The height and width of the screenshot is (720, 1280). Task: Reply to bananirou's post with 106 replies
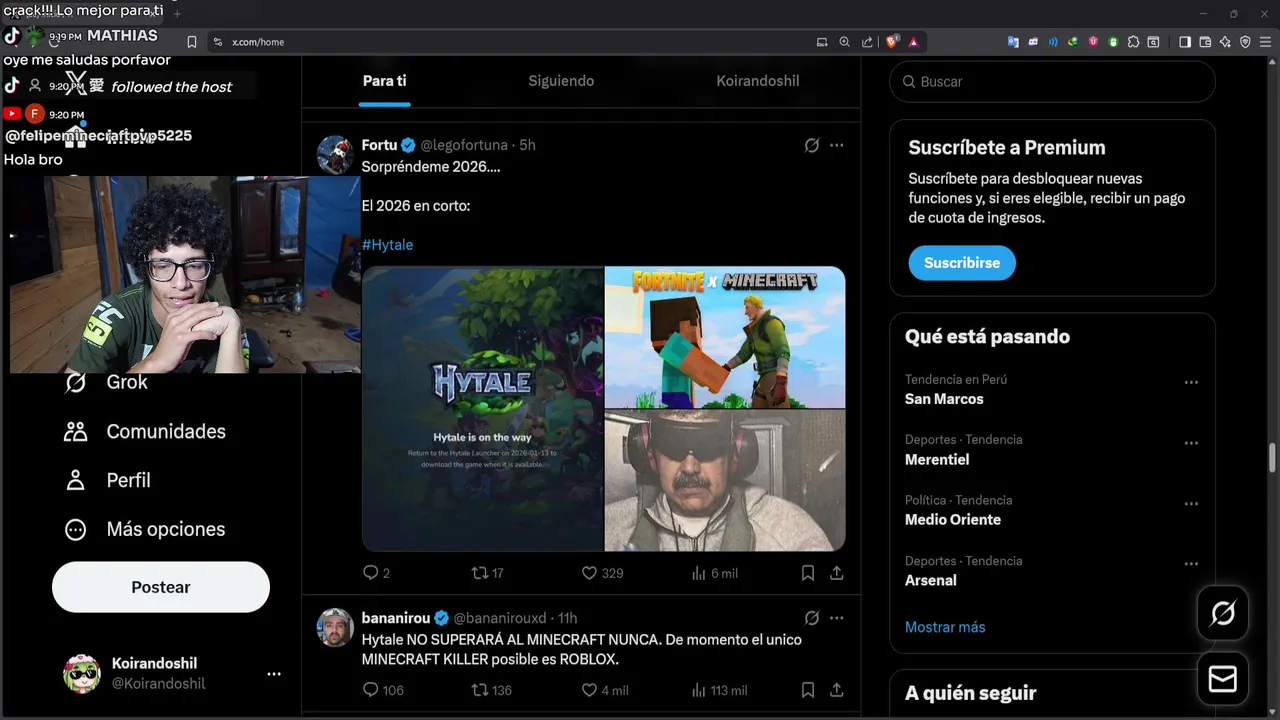pyautogui.click(x=383, y=690)
